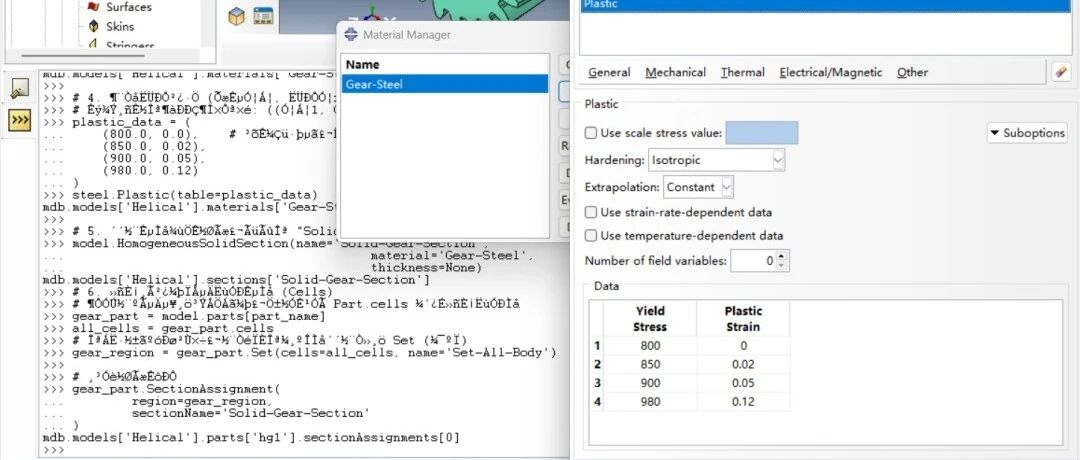Open the Electrical/Magnetic menu
This screenshot has height=460, width=1080.
831,72
